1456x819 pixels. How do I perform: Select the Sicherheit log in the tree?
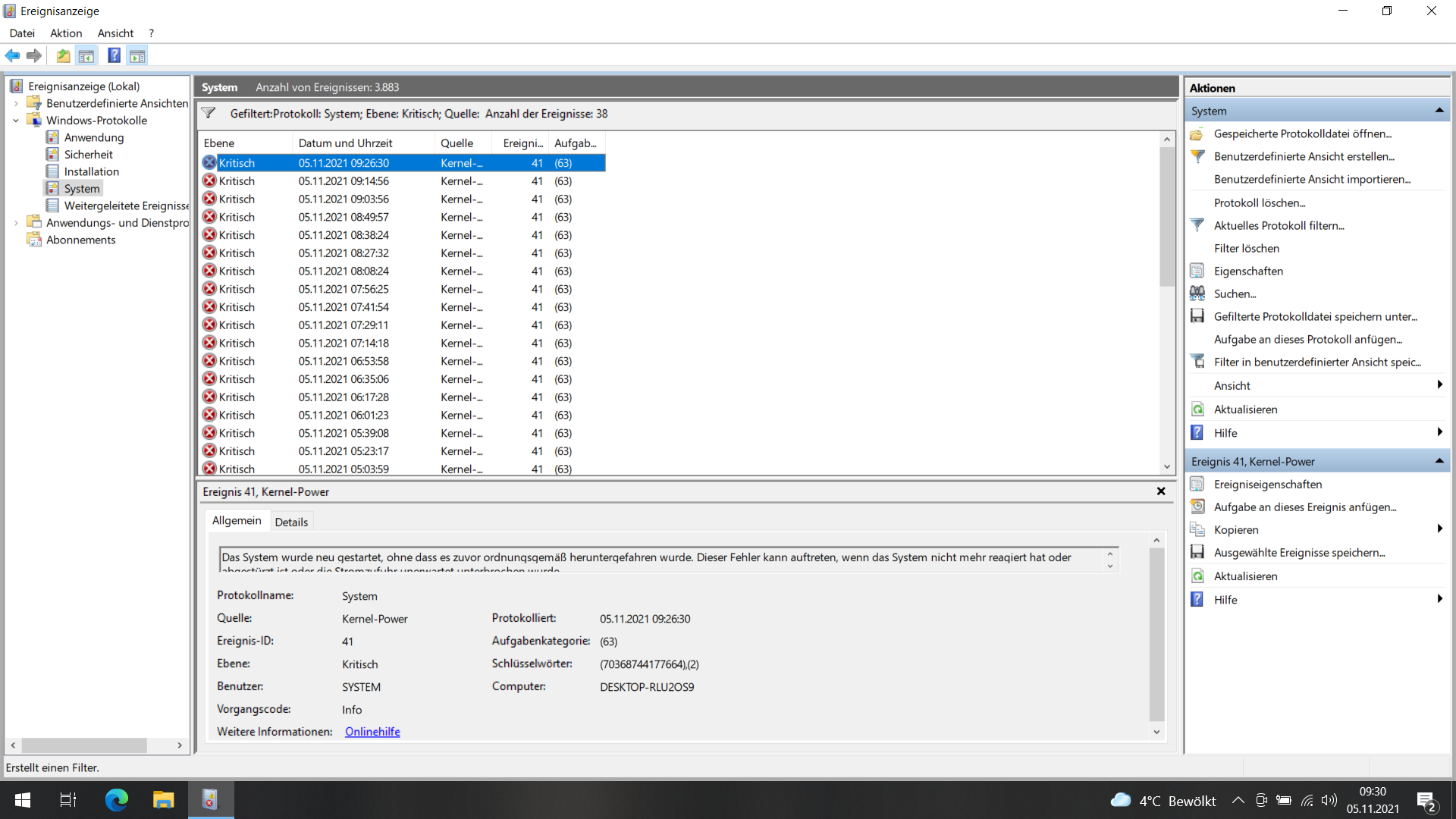[x=88, y=155]
